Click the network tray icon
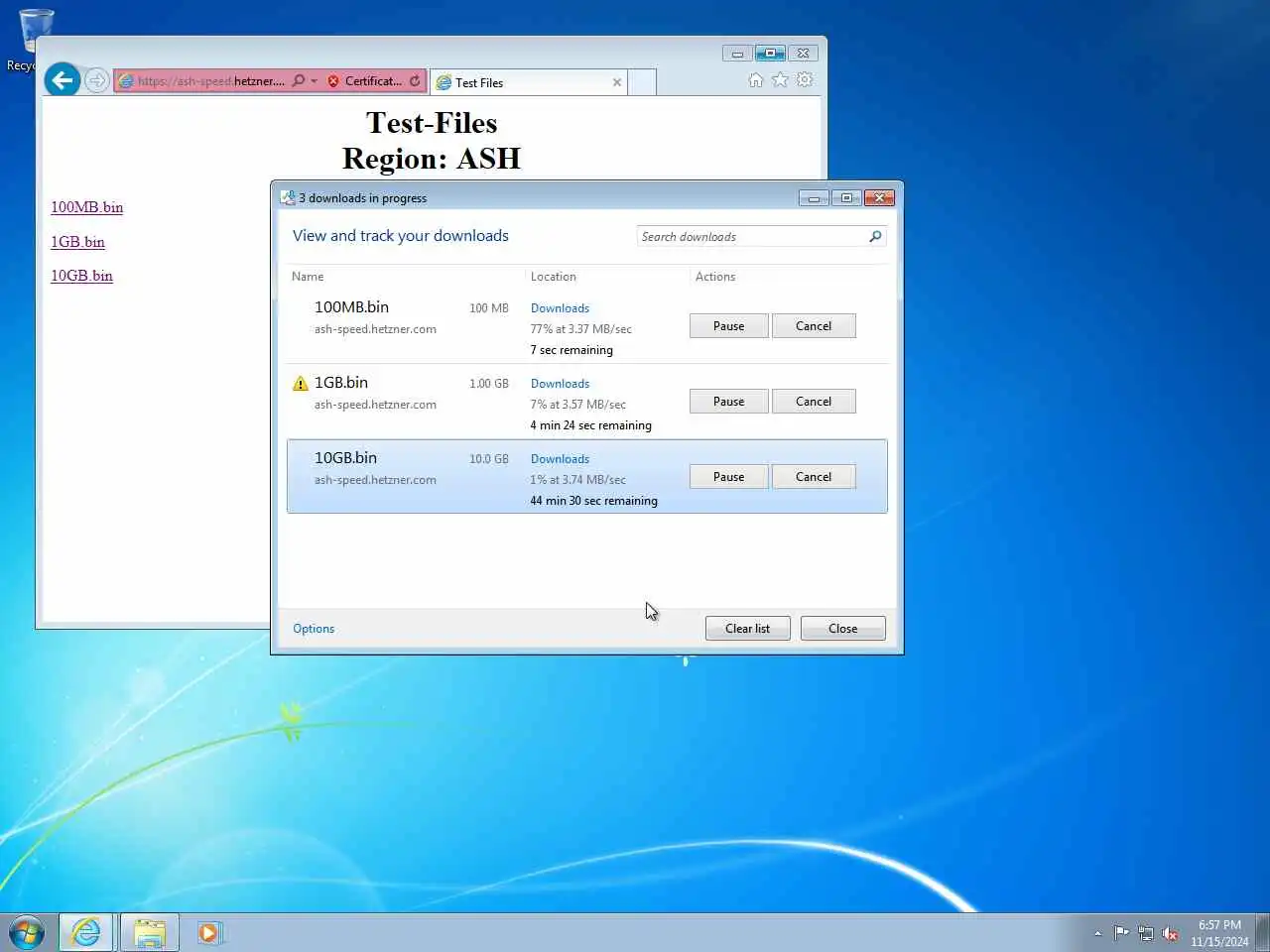 click(1146, 933)
